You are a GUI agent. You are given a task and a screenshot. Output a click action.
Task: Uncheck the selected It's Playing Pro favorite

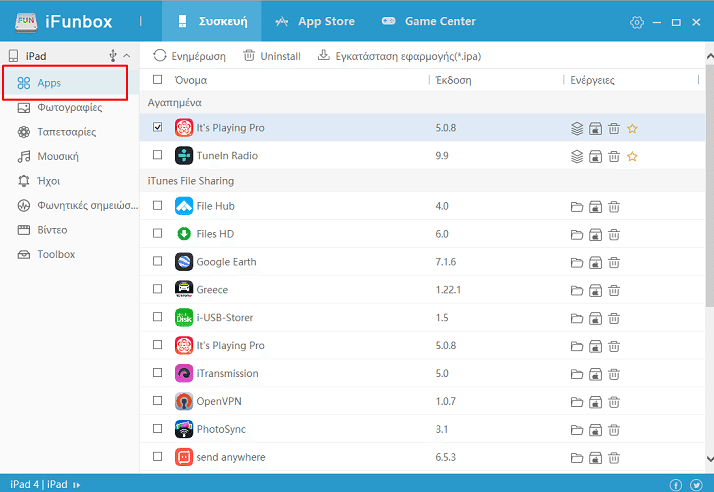tap(158, 127)
